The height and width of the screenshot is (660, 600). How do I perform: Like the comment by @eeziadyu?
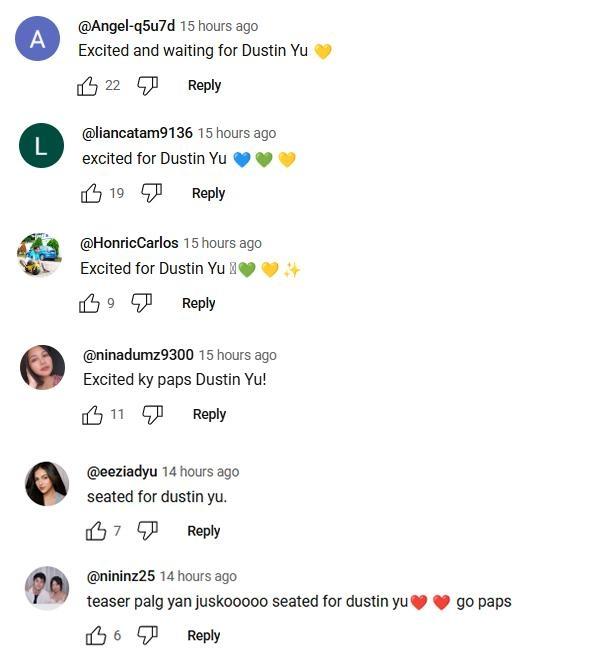(x=96, y=531)
